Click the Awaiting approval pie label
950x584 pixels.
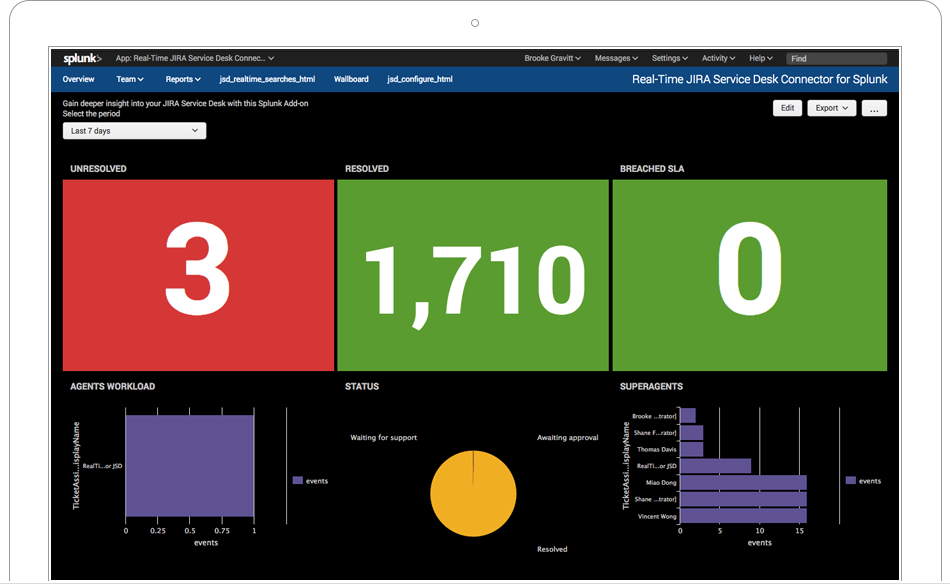pyautogui.click(x=567, y=437)
